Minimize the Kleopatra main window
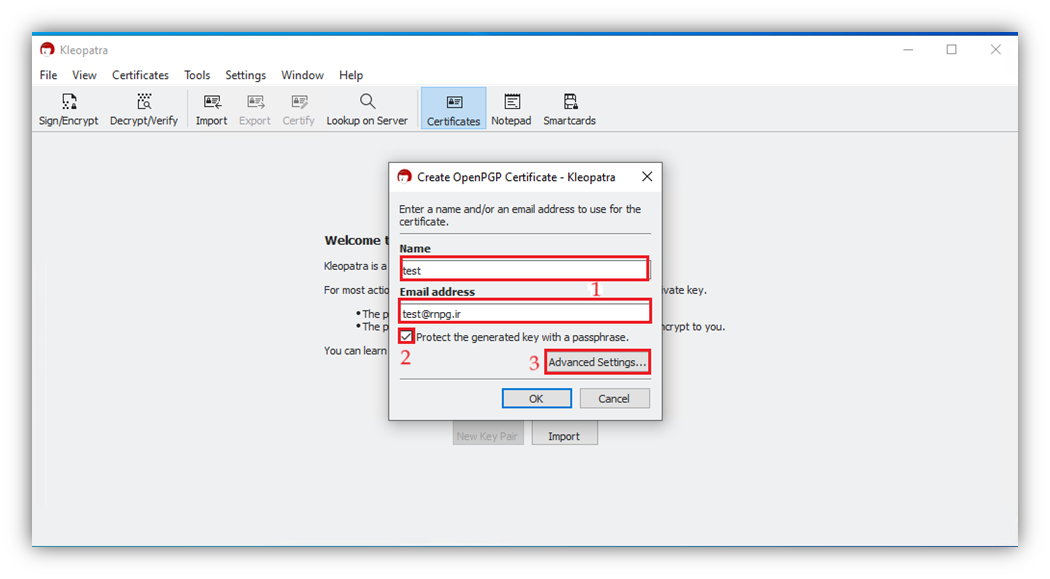Viewport: 1050px width, 579px height. pos(908,50)
